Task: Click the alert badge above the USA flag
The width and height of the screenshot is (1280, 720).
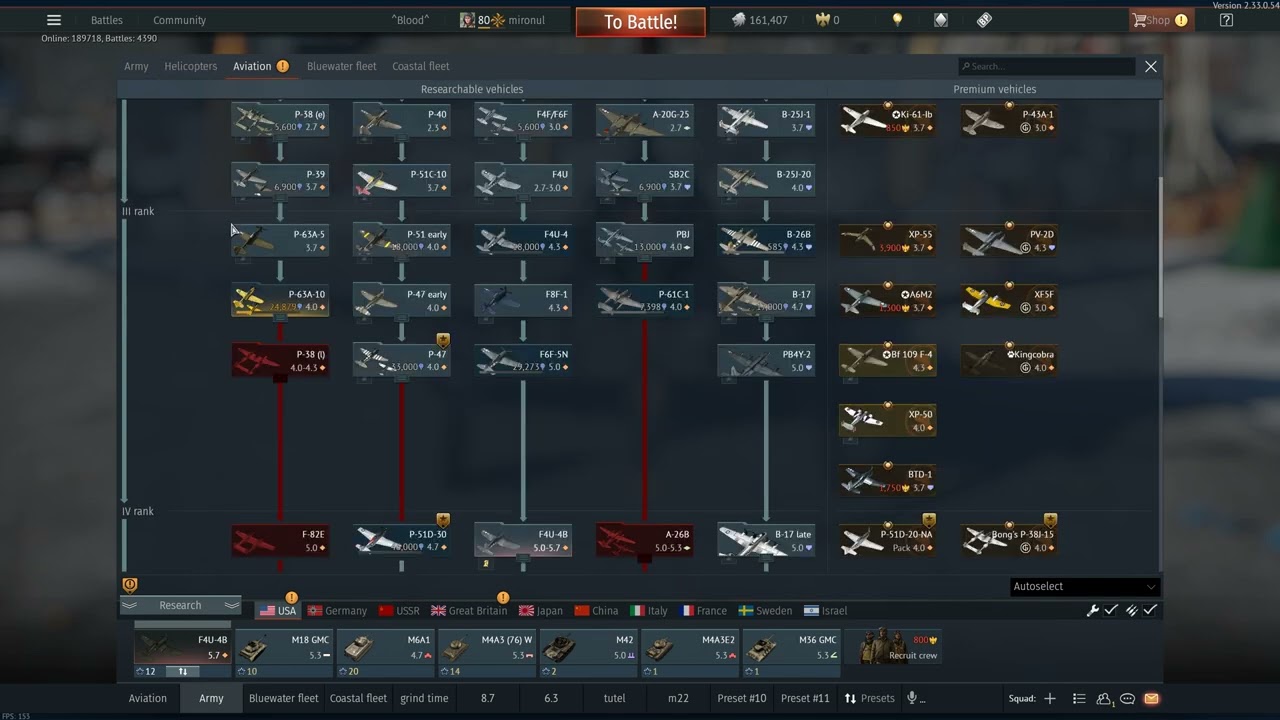Action: pyautogui.click(x=291, y=598)
